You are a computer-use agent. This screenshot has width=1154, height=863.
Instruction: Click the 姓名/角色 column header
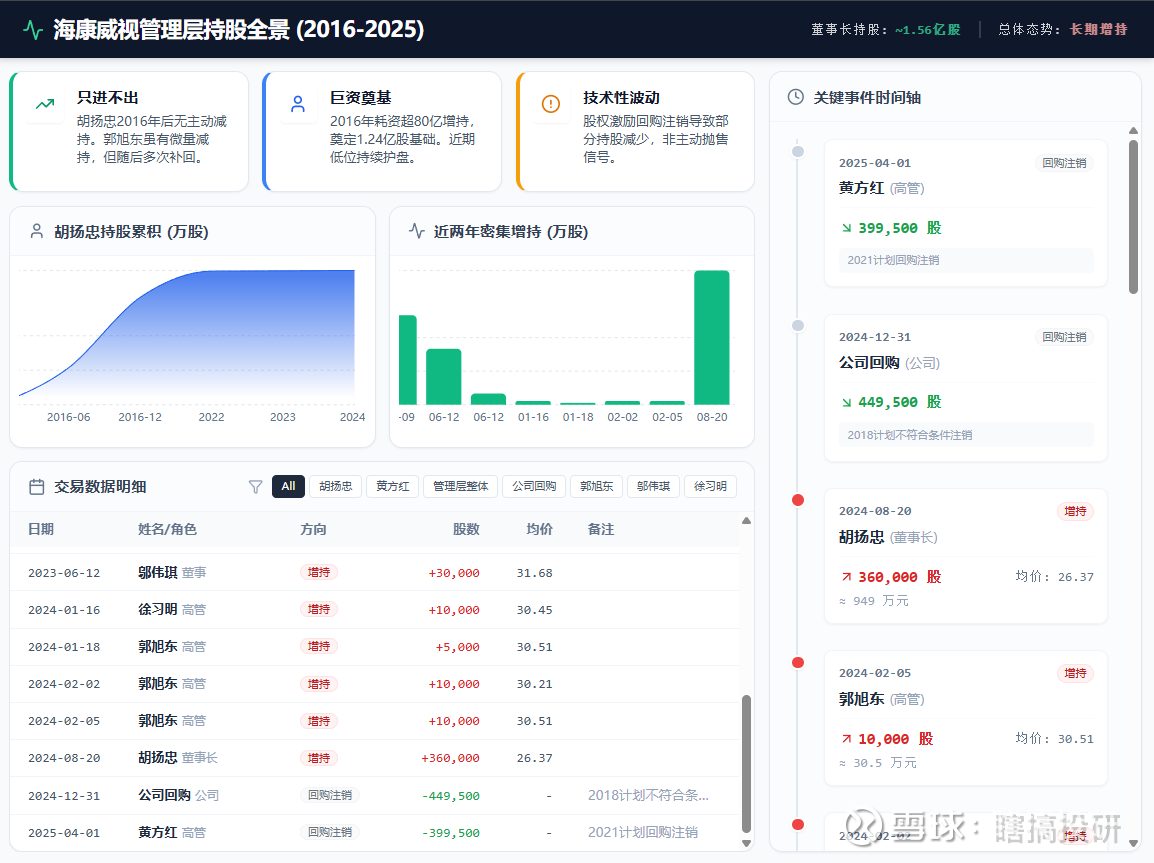[167, 529]
